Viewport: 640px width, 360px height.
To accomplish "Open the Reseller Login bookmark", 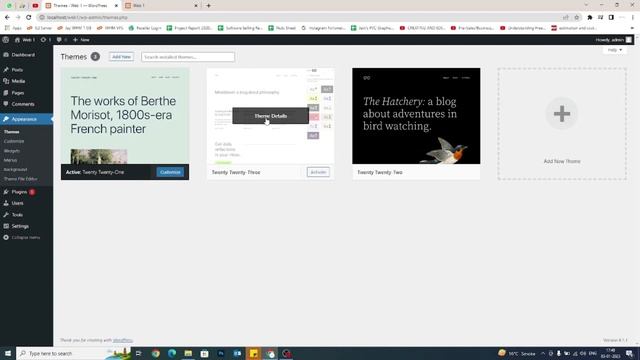I will 144,28.
